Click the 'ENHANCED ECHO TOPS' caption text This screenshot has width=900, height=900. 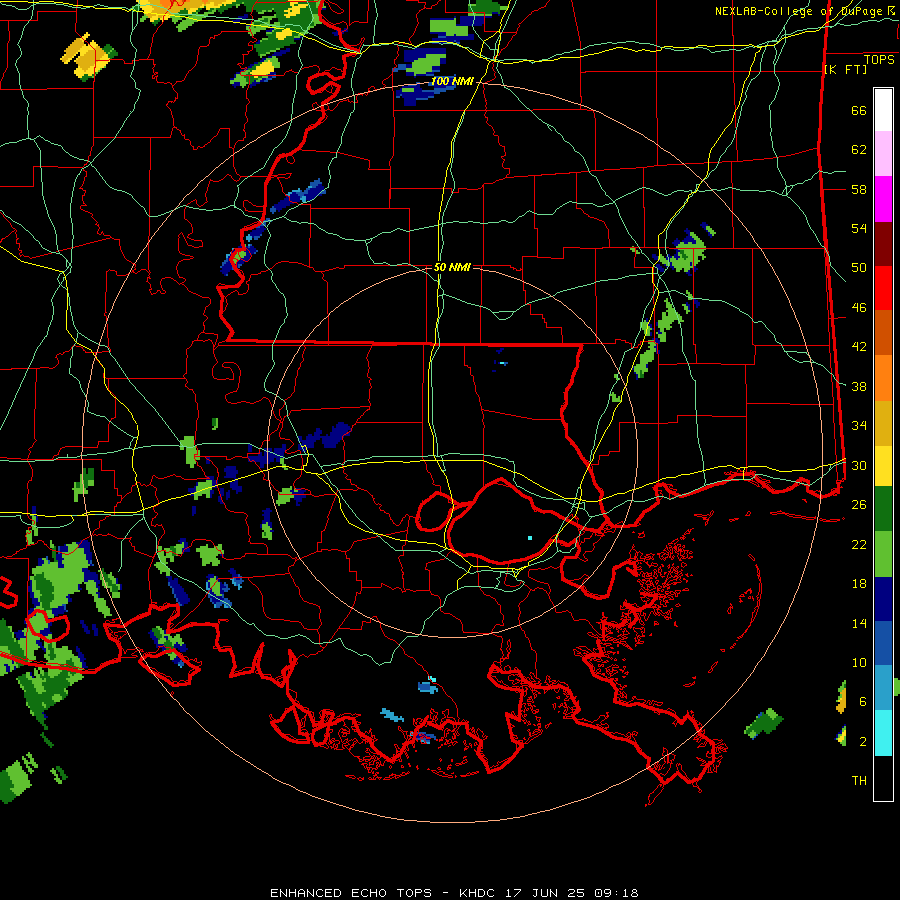tap(350, 893)
